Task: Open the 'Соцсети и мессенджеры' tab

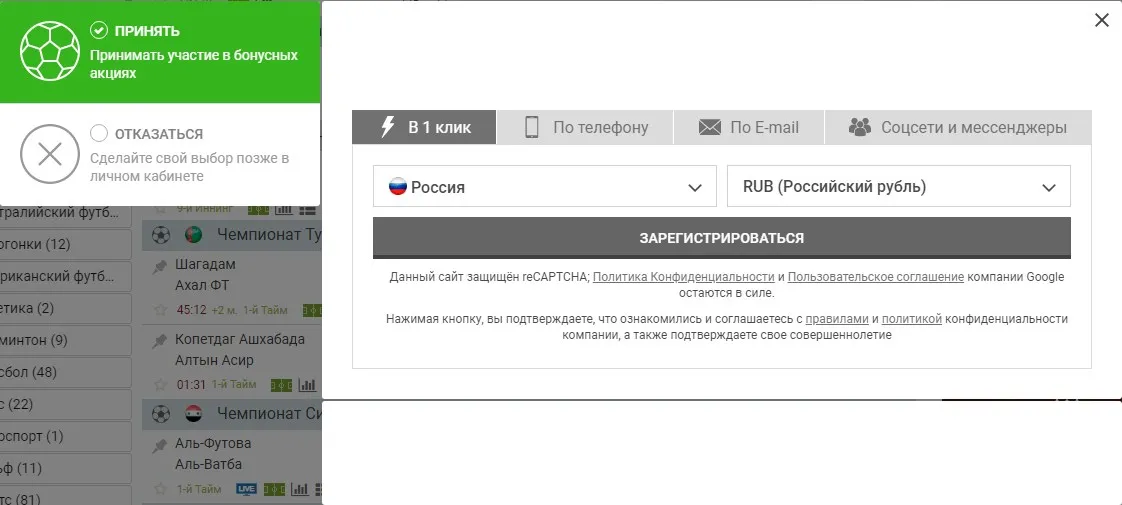Action: tap(958, 127)
